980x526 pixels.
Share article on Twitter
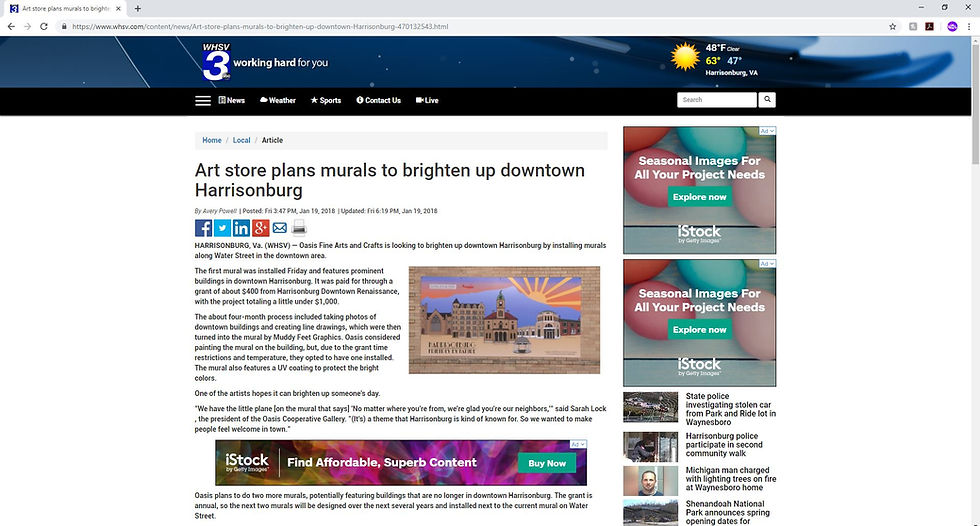[x=222, y=228]
